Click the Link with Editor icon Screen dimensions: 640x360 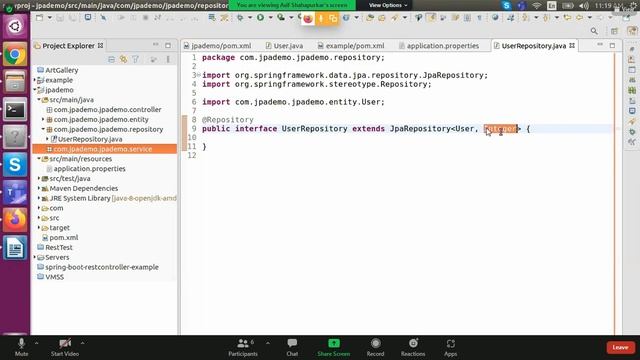click(x=123, y=60)
